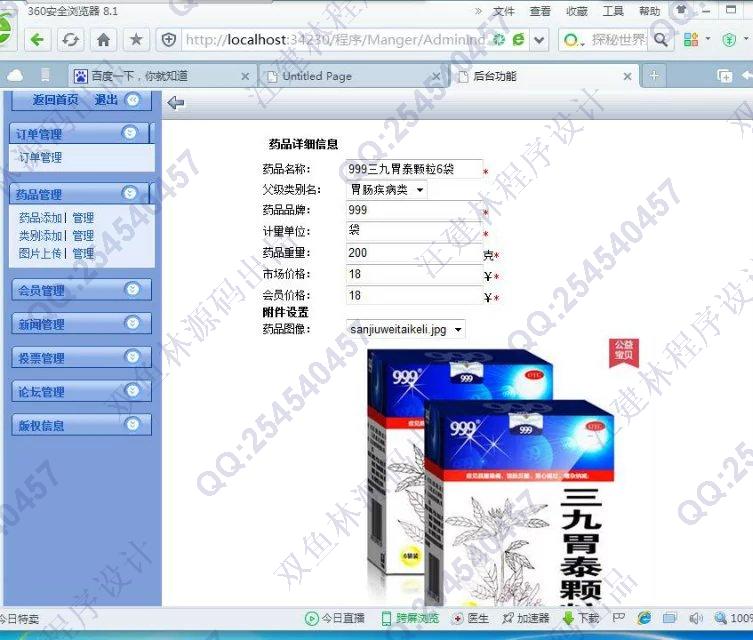This screenshot has height=640, width=753.
Task: Close the 后台功能 tab
Action: click(627, 76)
